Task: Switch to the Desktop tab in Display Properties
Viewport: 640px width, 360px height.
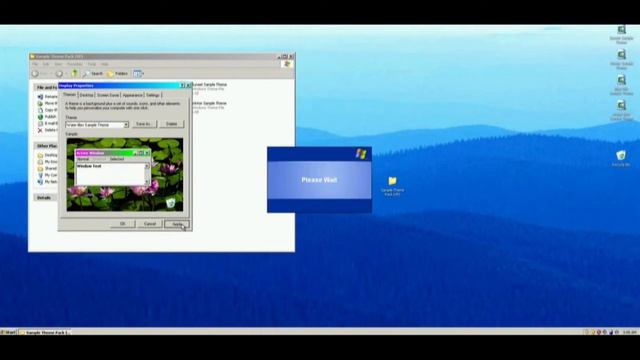Action: click(87, 95)
